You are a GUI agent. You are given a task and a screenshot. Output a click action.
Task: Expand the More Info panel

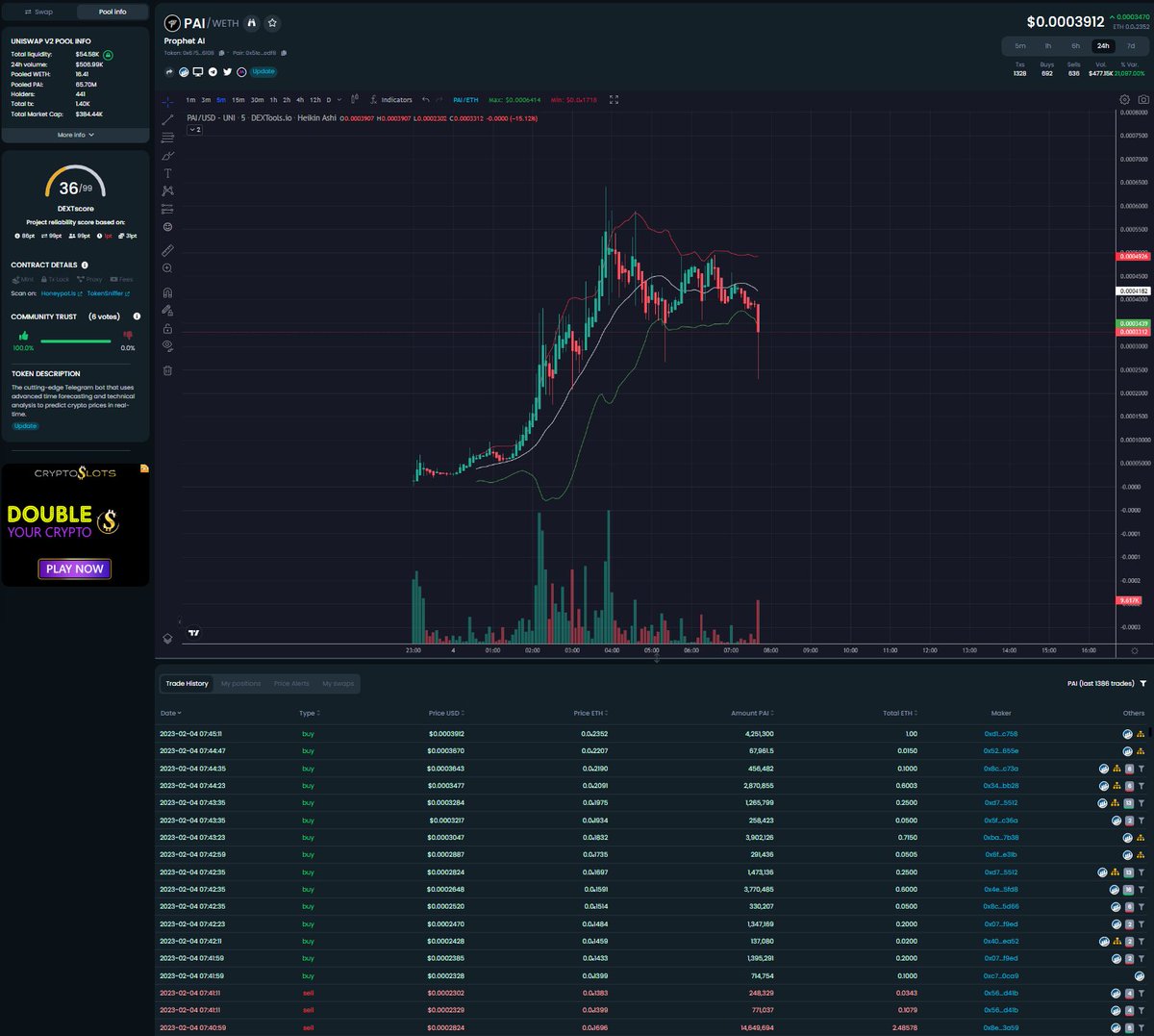click(74, 135)
